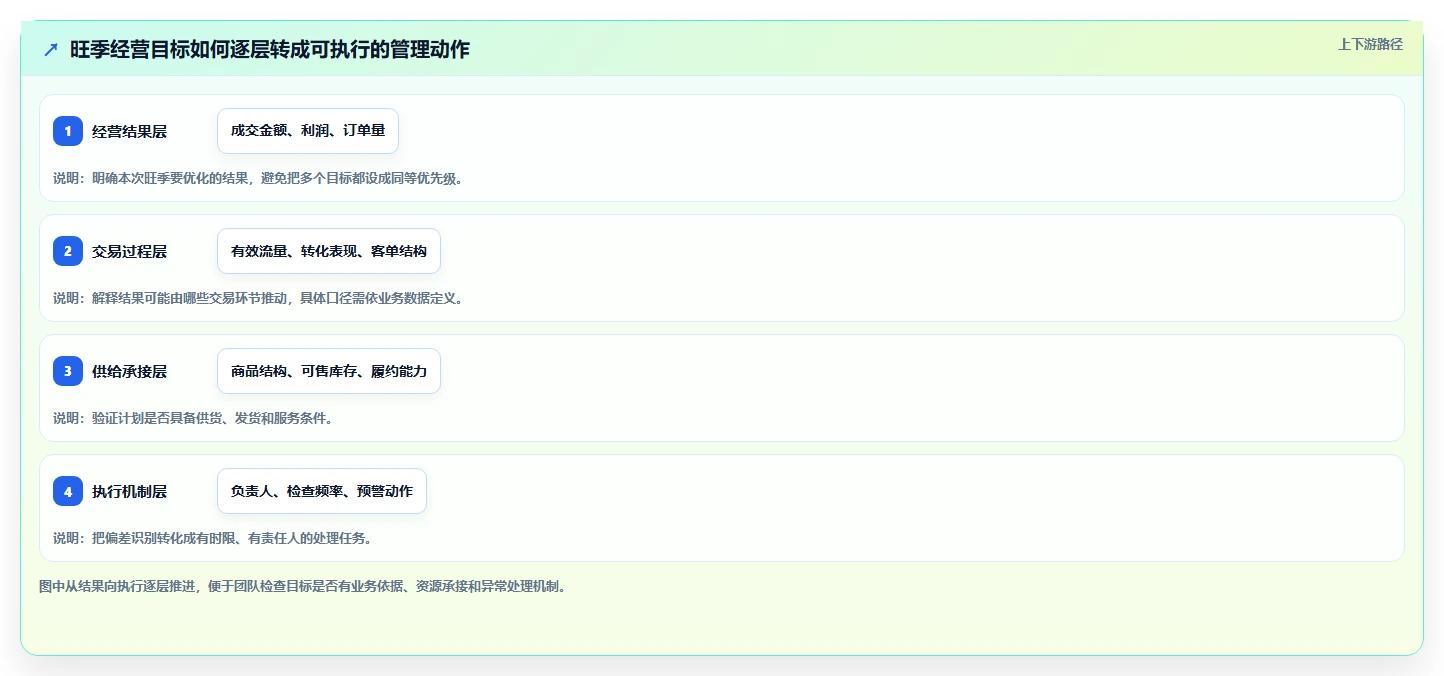Click the number 3 badge of 供给承接层
This screenshot has width=1444, height=676.
point(68,371)
